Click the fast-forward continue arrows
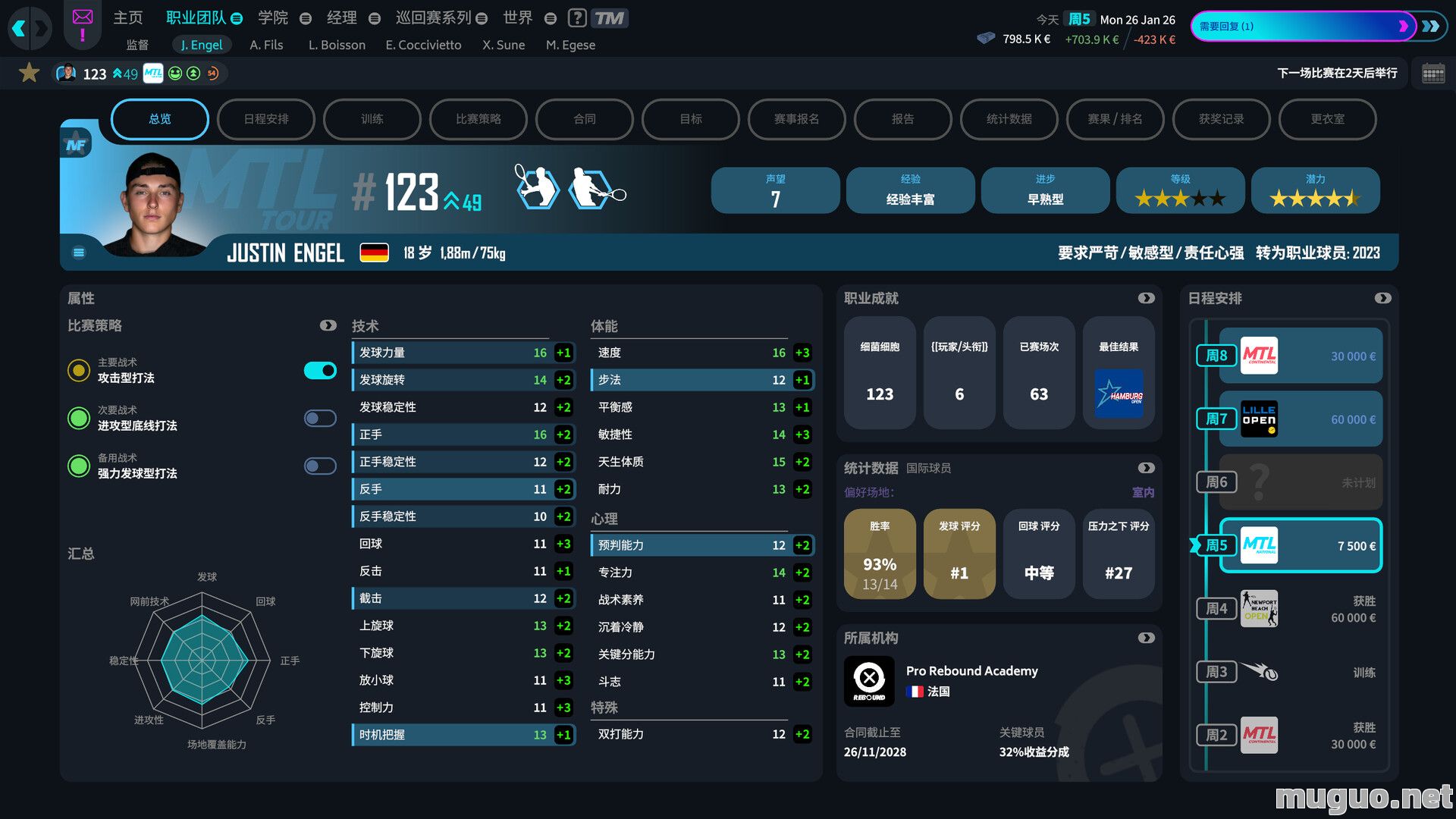 [x=1431, y=27]
